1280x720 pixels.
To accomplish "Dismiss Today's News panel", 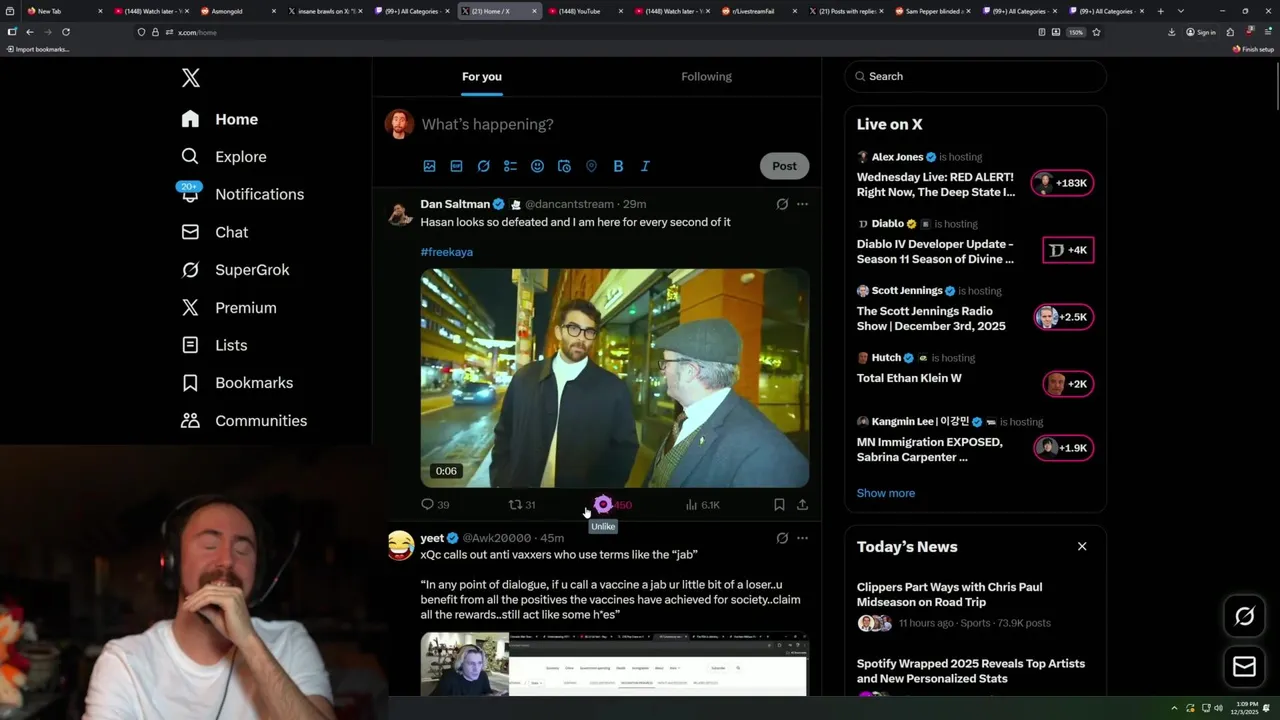I will (1082, 546).
